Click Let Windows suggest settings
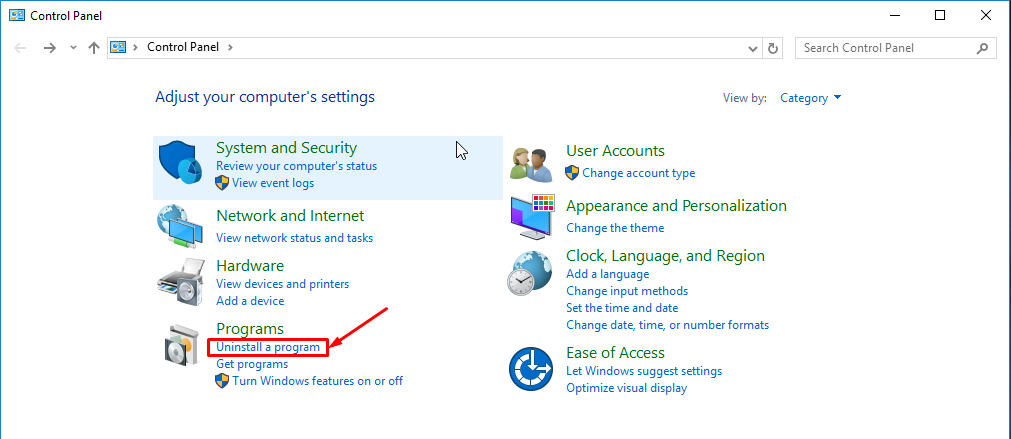 tap(644, 371)
